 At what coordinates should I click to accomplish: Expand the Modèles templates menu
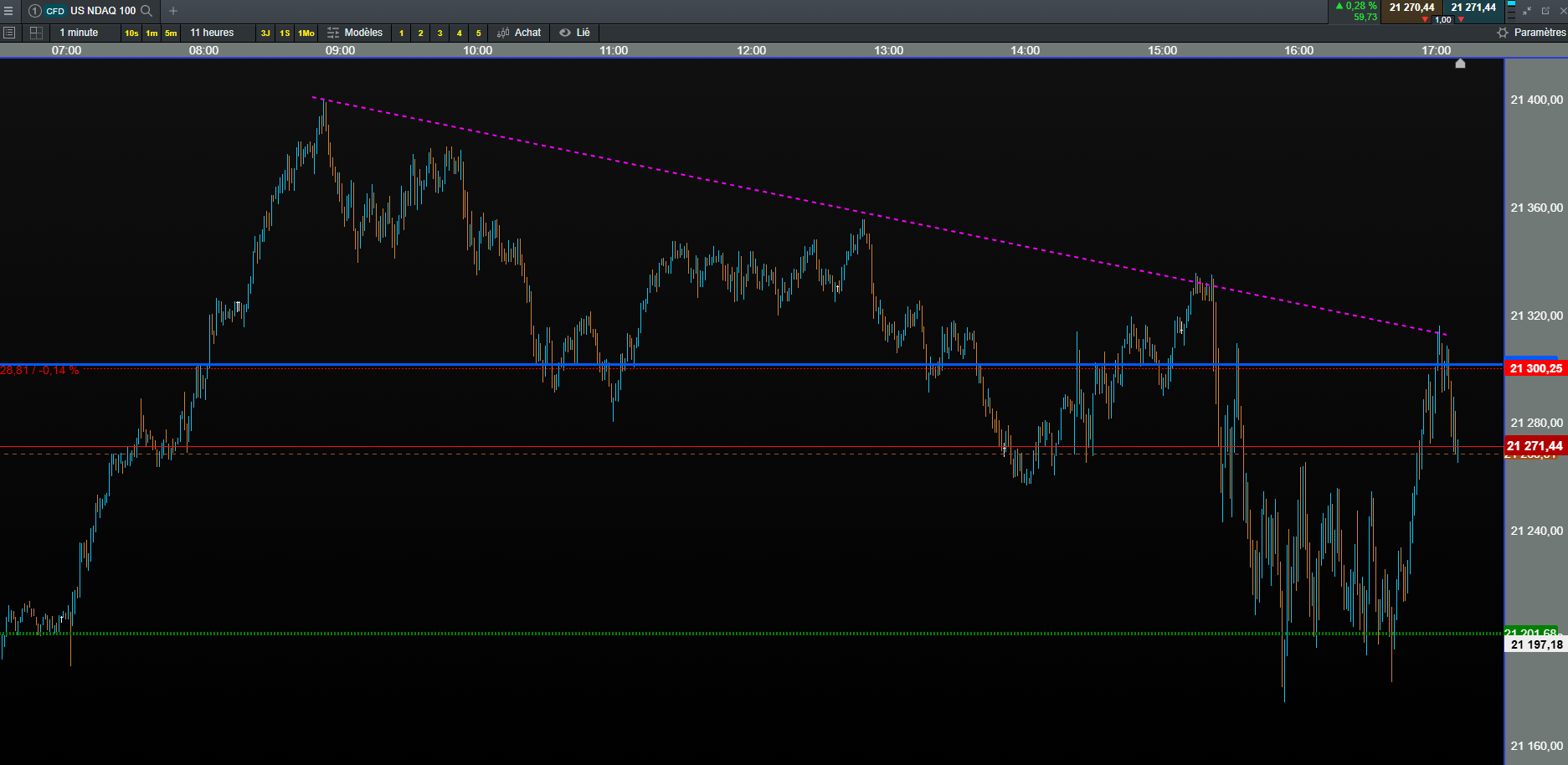[355, 33]
